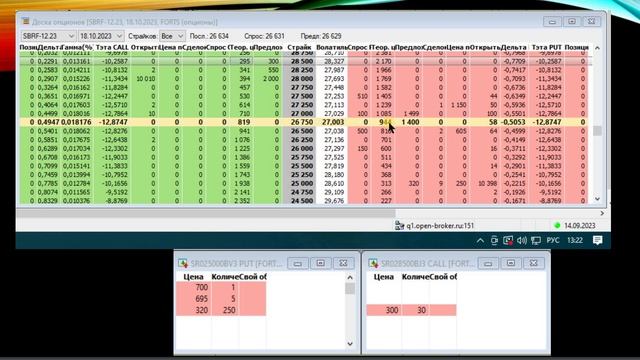This screenshot has height=360, width=640.
Task: Click the horizontal scrollbar right arrow
Action: pos(602,213)
